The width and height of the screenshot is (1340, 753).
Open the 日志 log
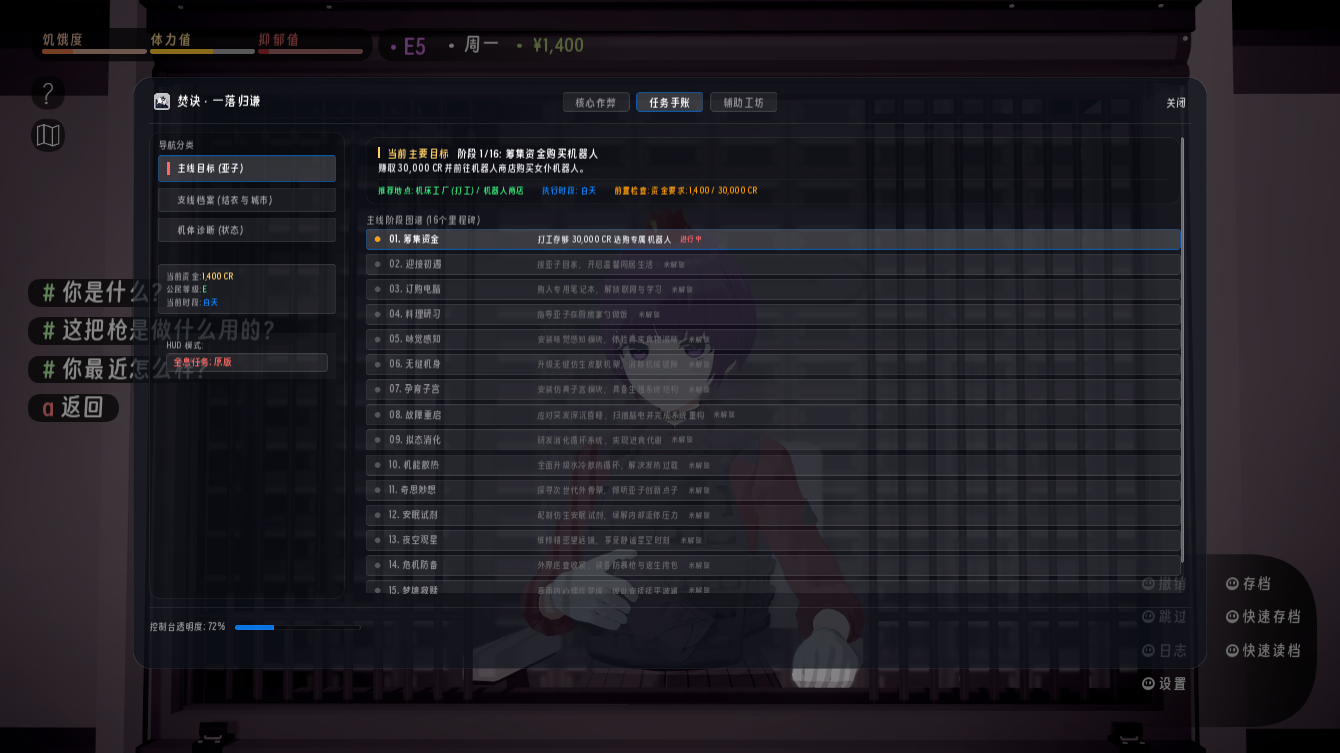pos(1164,651)
